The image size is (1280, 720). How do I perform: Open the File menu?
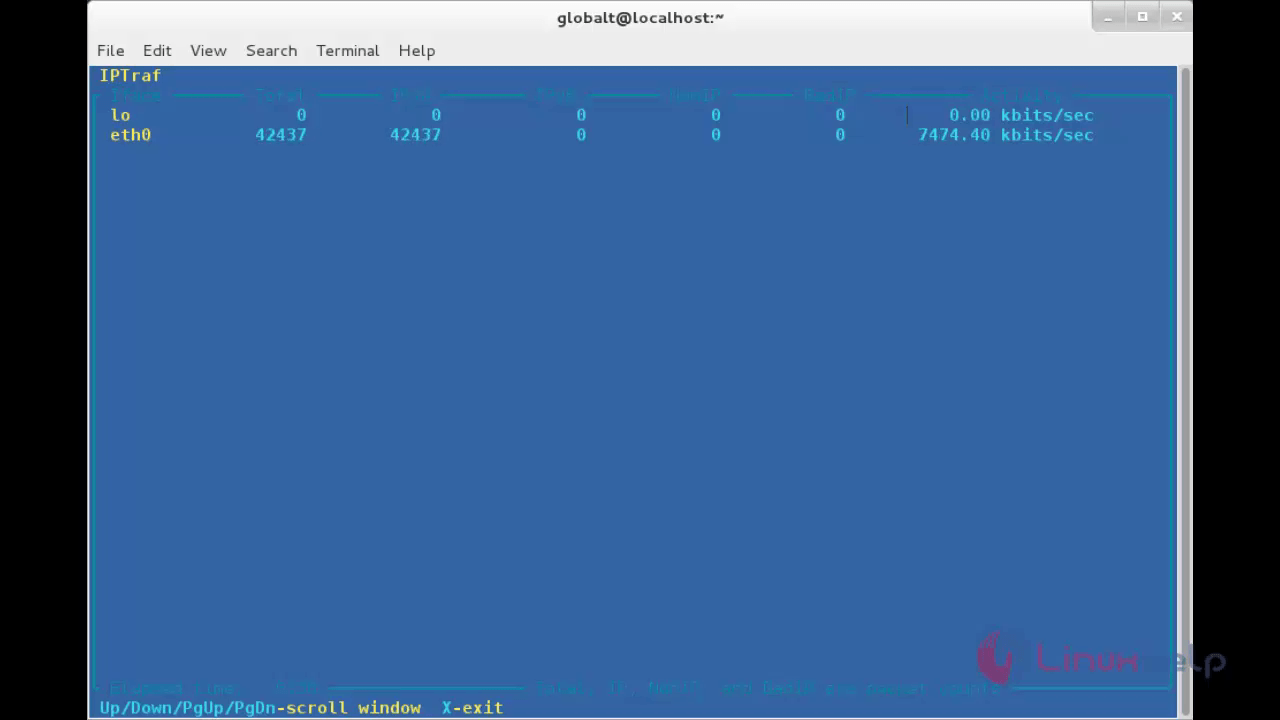pos(110,50)
